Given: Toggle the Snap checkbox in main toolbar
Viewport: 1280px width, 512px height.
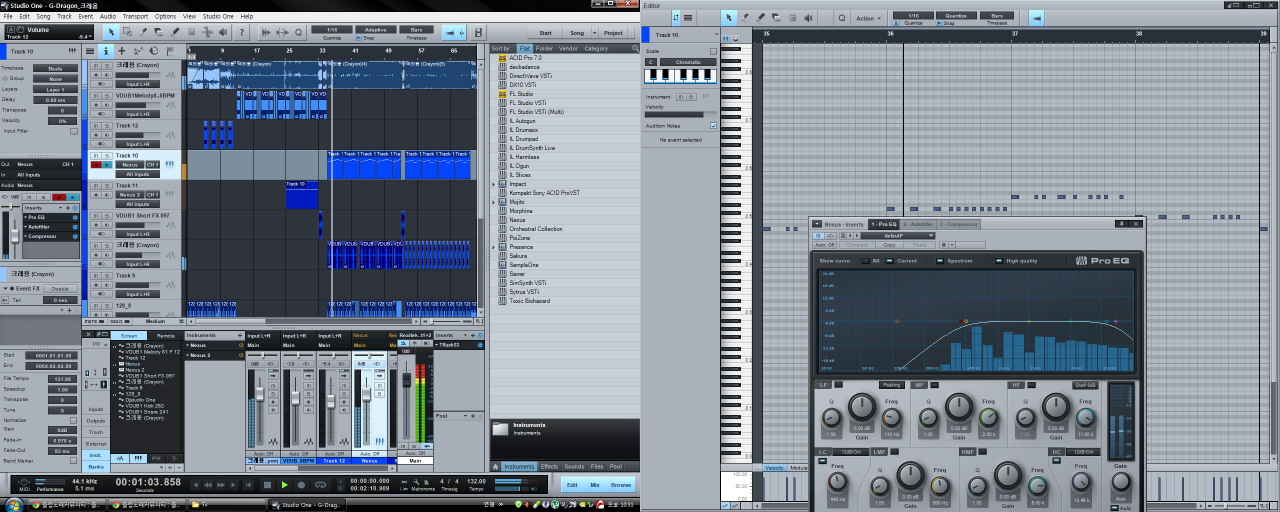Looking at the screenshot, I should (x=358, y=38).
